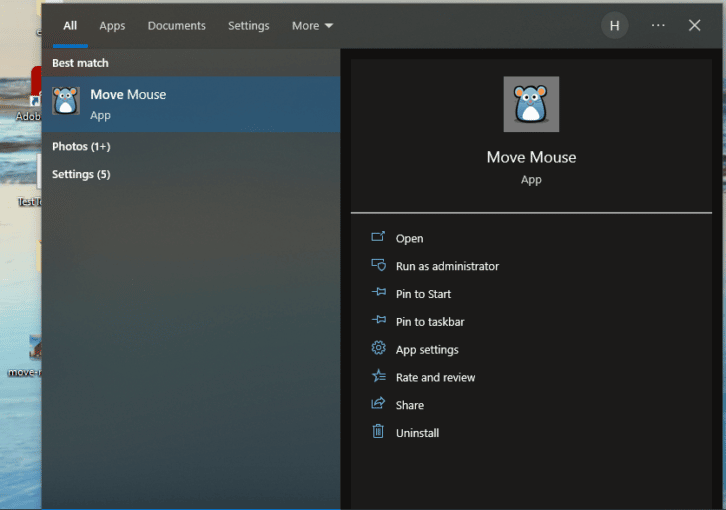This screenshot has height=510, width=726.
Task: Expand the More filter dropdown
Action: click(312, 26)
